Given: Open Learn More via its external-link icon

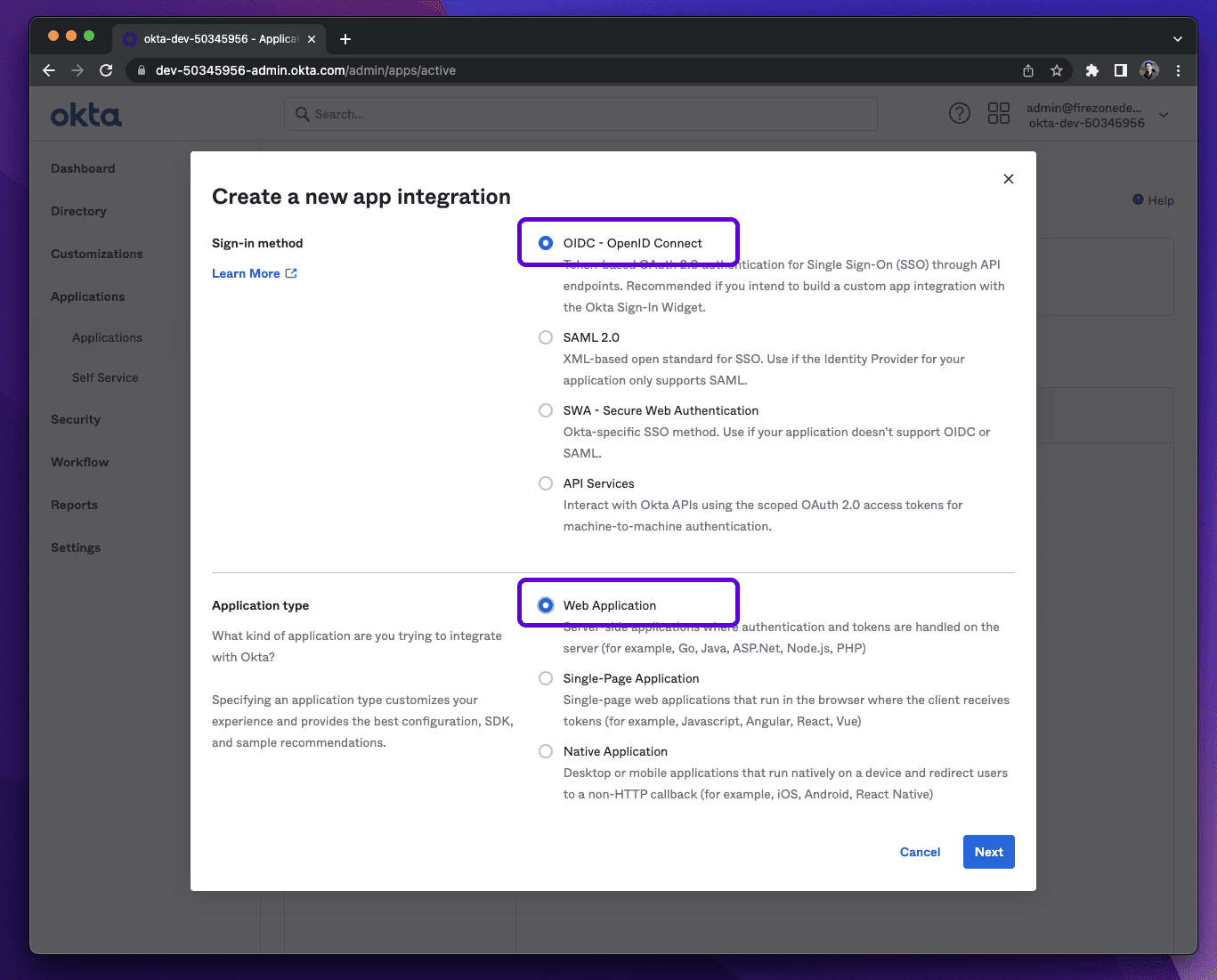Looking at the screenshot, I should (291, 272).
